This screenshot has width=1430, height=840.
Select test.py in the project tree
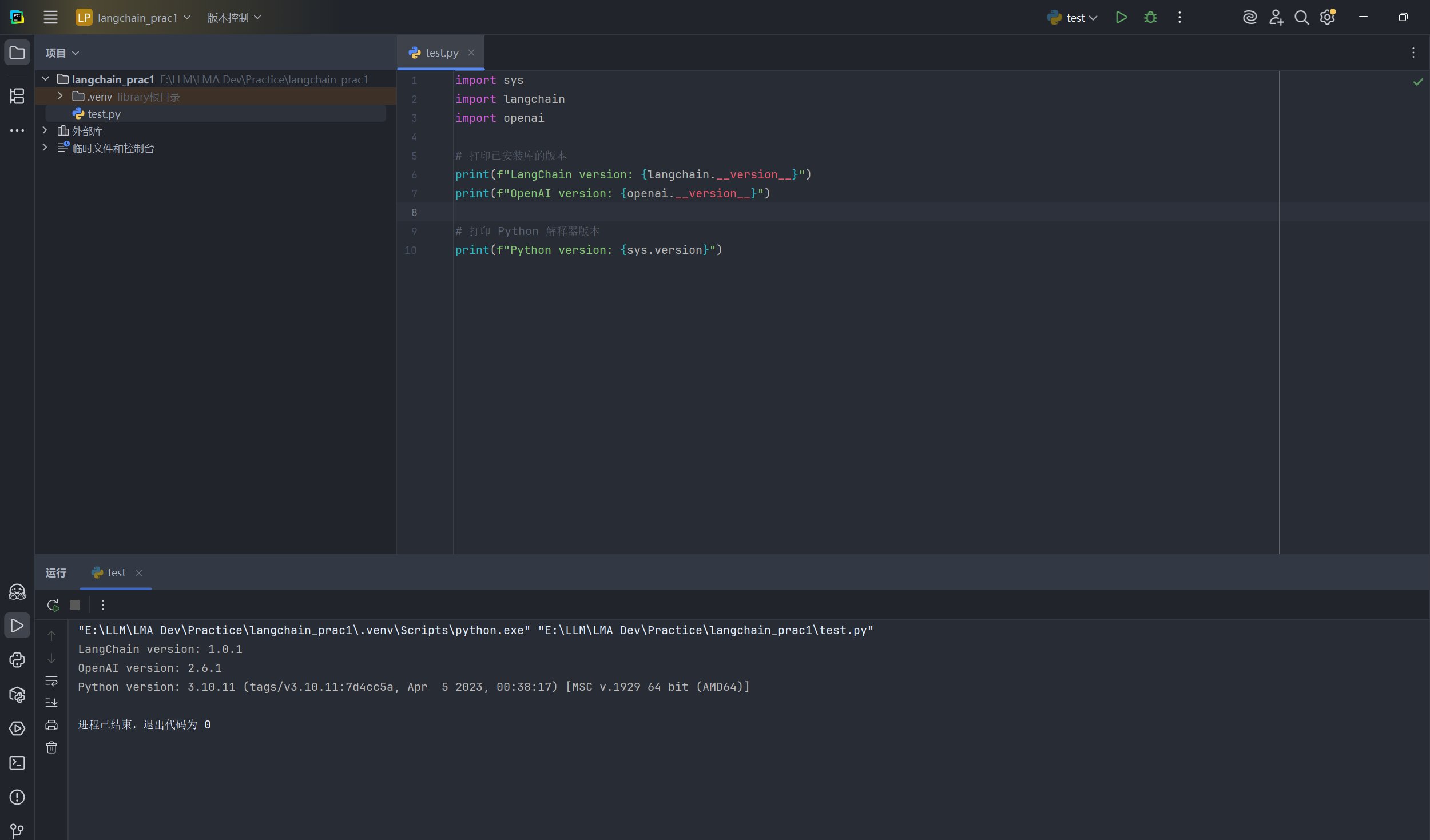[x=104, y=114]
